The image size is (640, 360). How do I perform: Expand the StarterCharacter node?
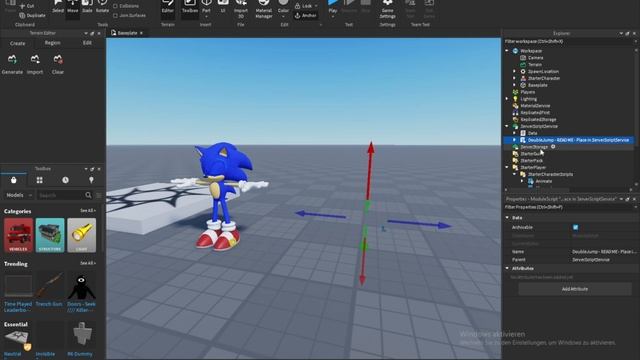[514, 78]
